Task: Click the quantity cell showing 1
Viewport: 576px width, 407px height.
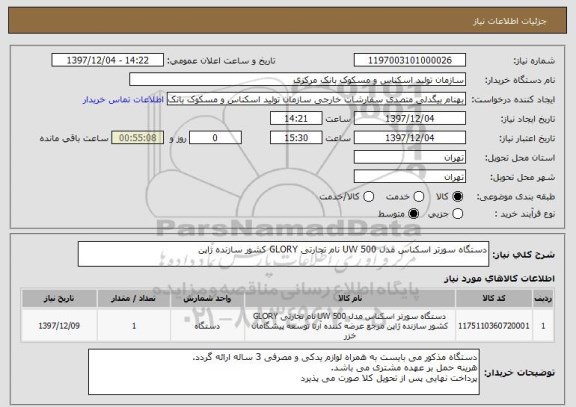Action: [x=133, y=326]
